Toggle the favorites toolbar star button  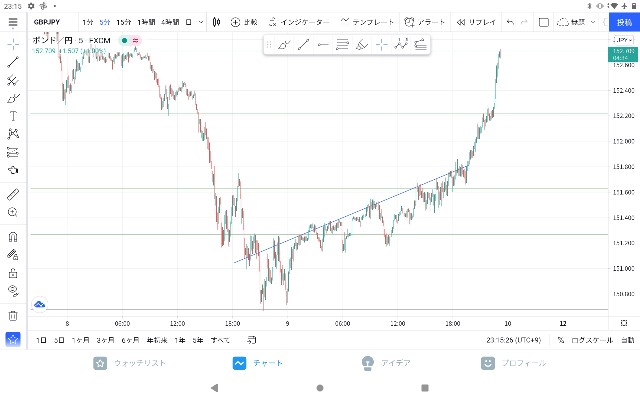coord(13,339)
